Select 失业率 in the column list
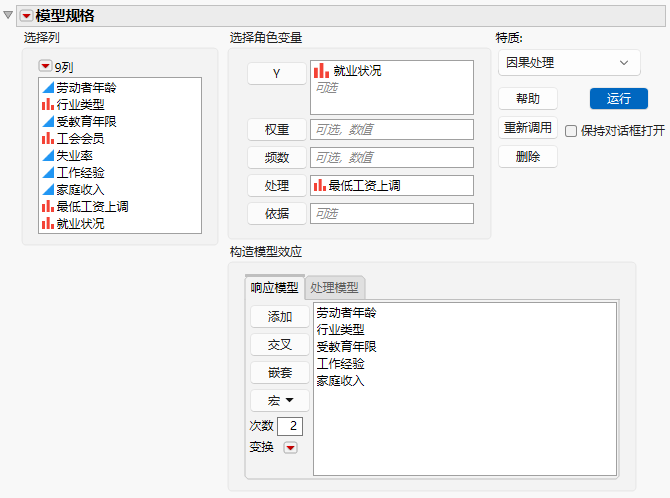Image resolution: width=670 pixels, height=498 pixels. [x=74, y=155]
